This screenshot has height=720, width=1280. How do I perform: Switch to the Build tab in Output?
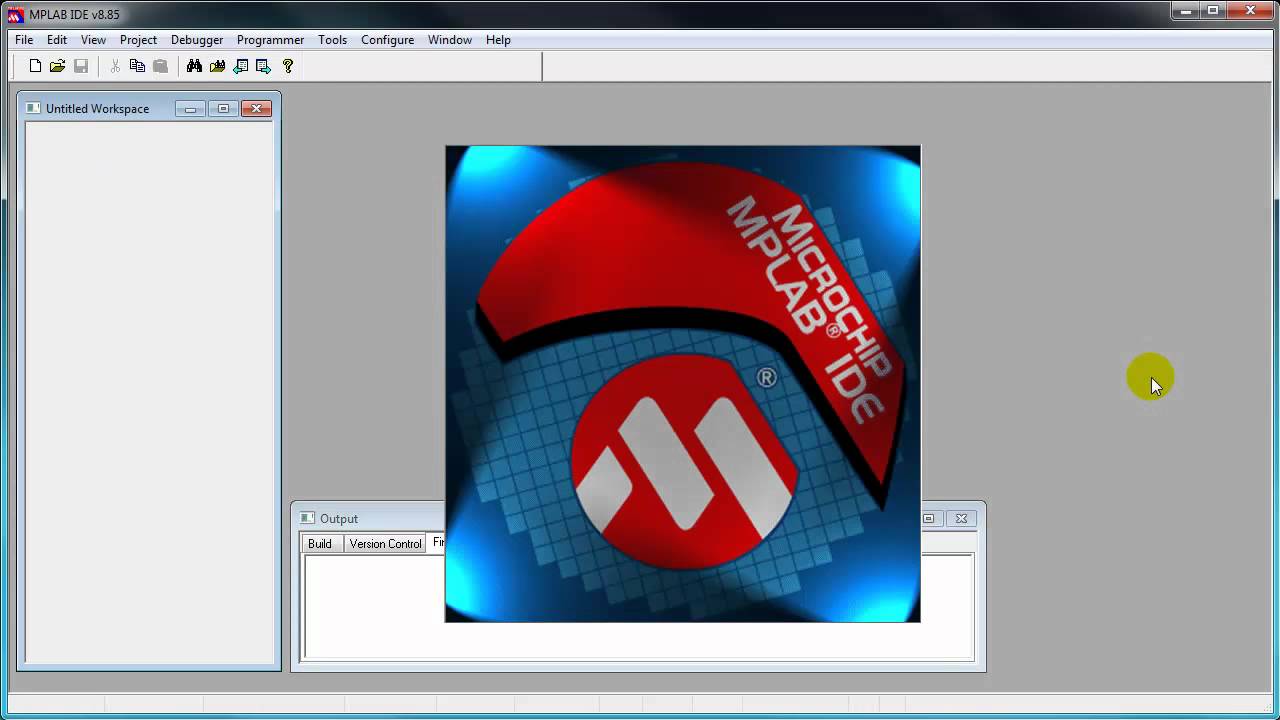320,544
